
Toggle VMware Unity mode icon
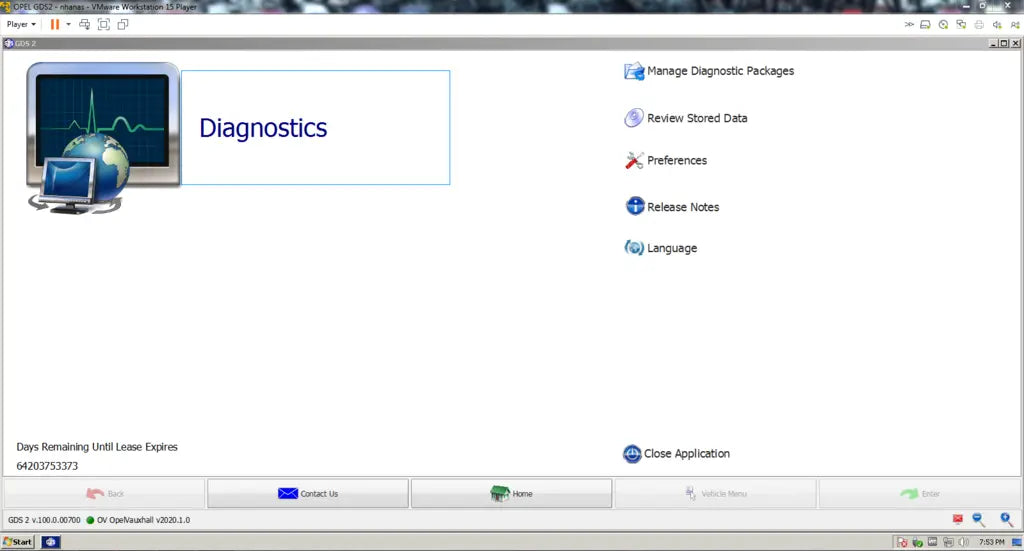pyautogui.click(x=123, y=24)
